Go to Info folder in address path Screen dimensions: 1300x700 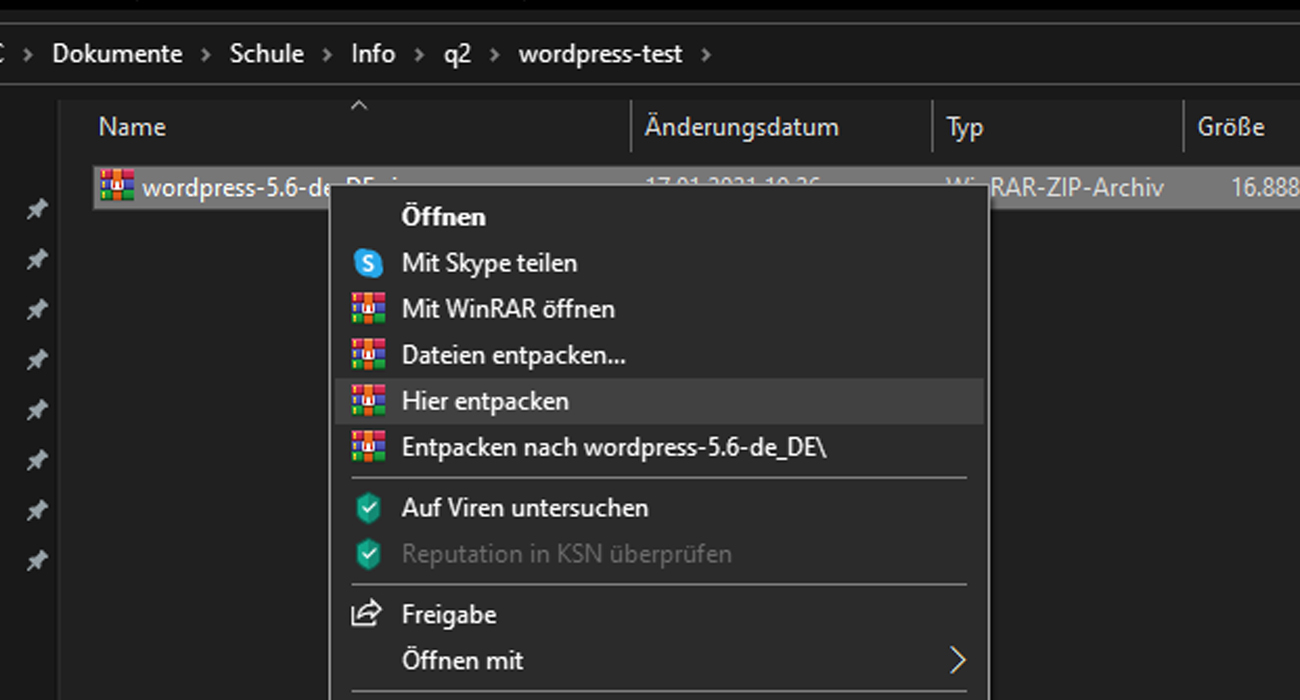tap(372, 54)
